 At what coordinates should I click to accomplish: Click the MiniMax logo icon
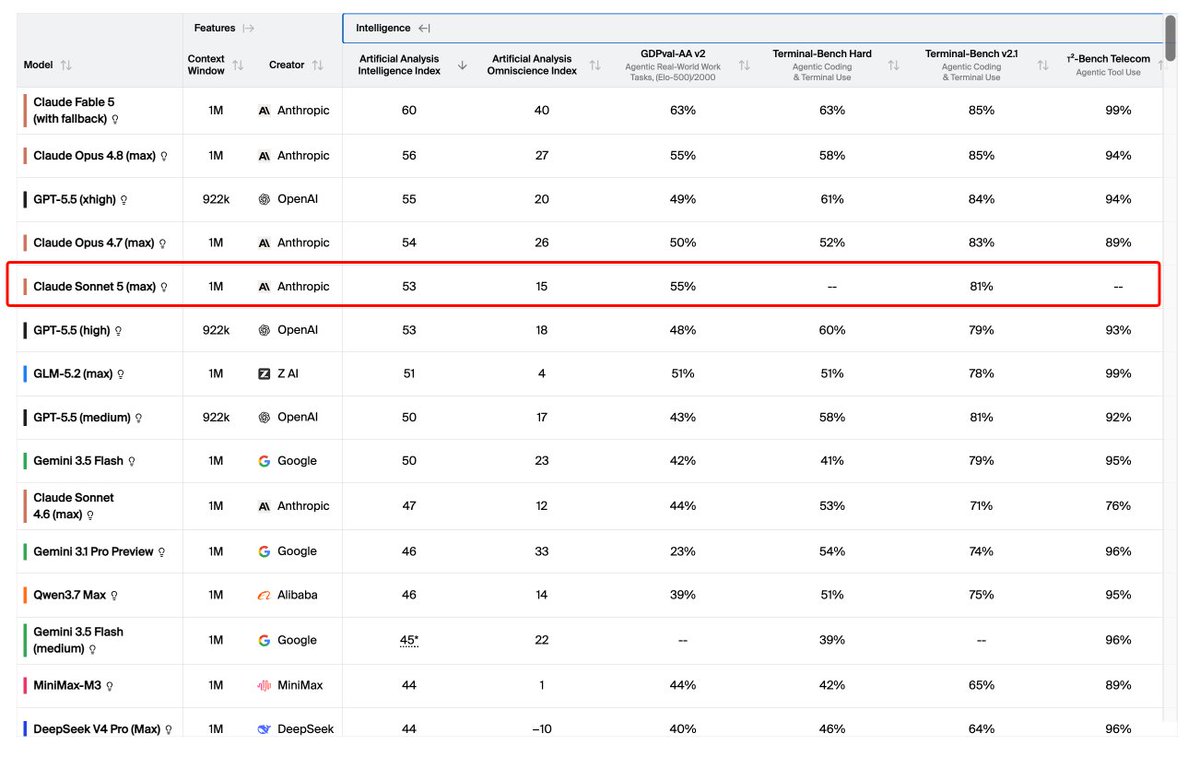tap(264, 686)
